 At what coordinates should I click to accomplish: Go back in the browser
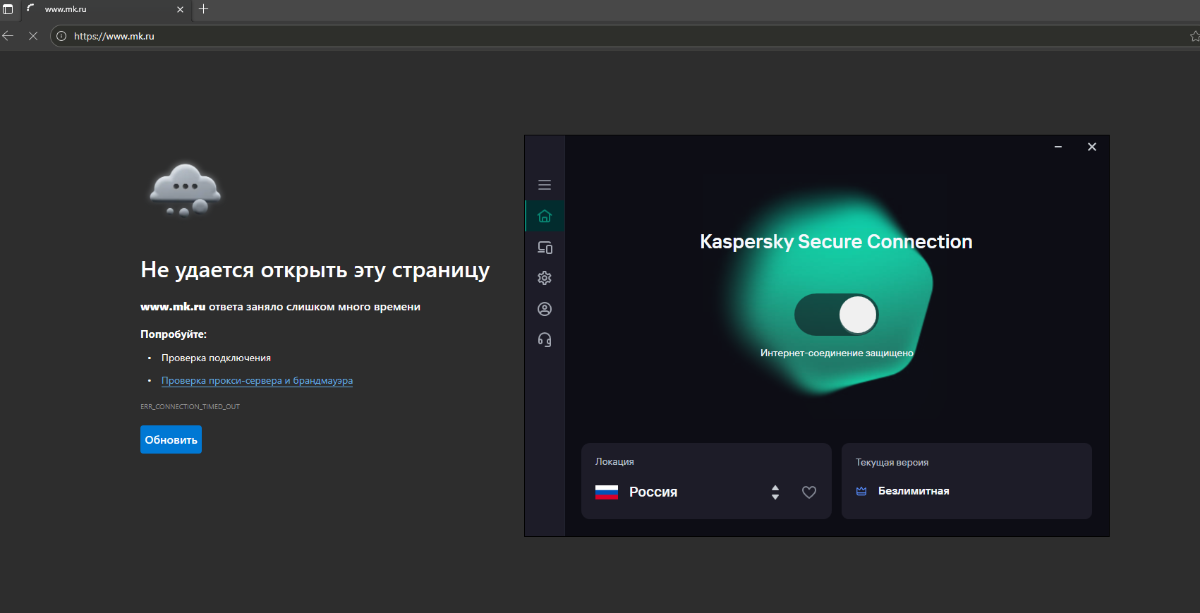coord(9,36)
